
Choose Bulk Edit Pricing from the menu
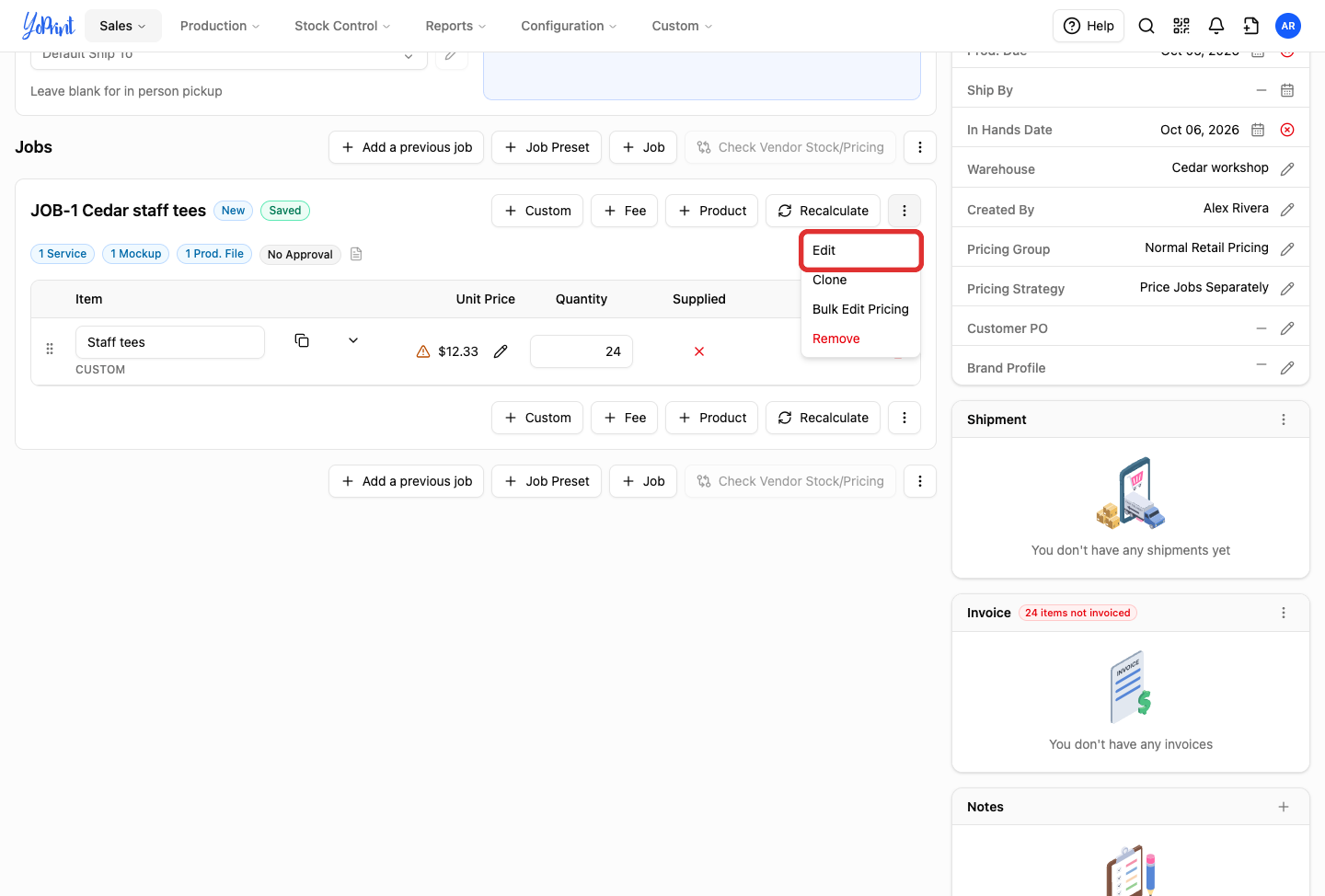pos(860,309)
